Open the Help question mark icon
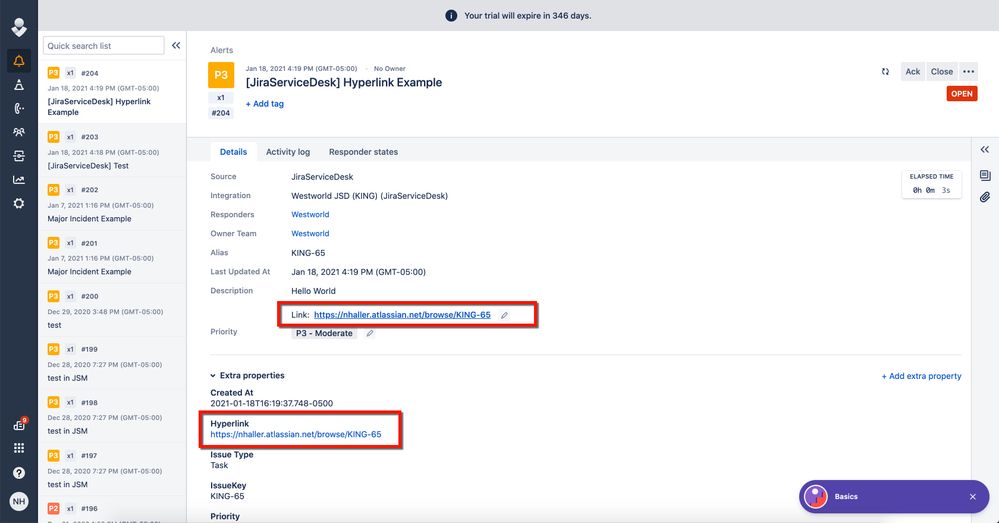This screenshot has width=999, height=523. pyautogui.click(x=19, y=473)
